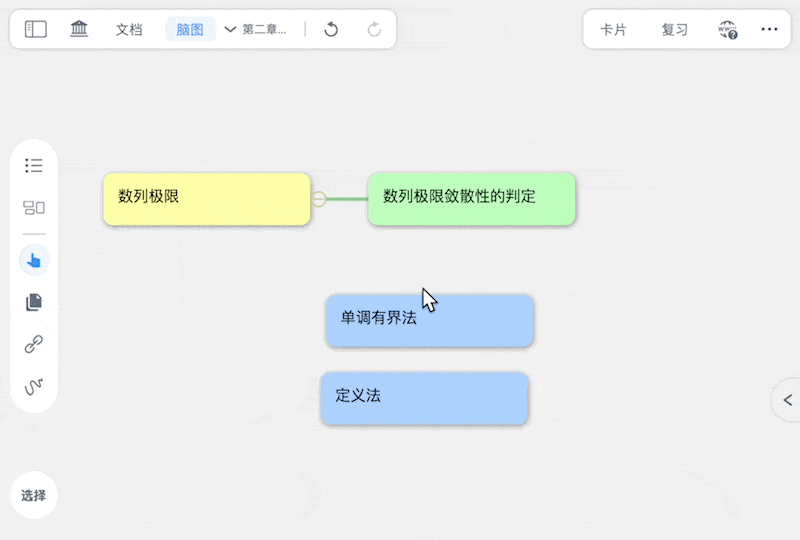The width and height of the screenshot is (800, 540).
Task: Expand the right side panel arrow
Action: click(x=787, y=400)
